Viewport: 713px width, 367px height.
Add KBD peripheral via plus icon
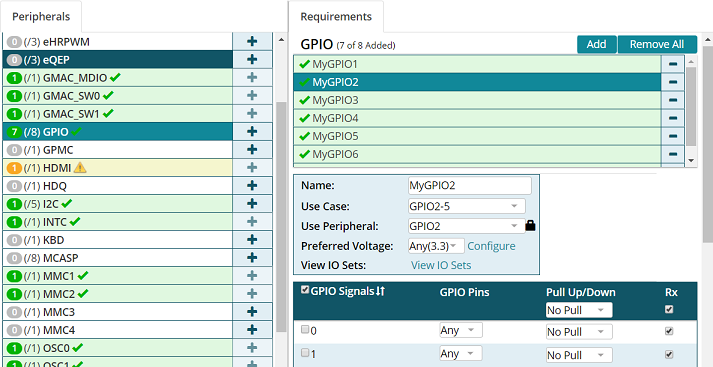point(252,240)
